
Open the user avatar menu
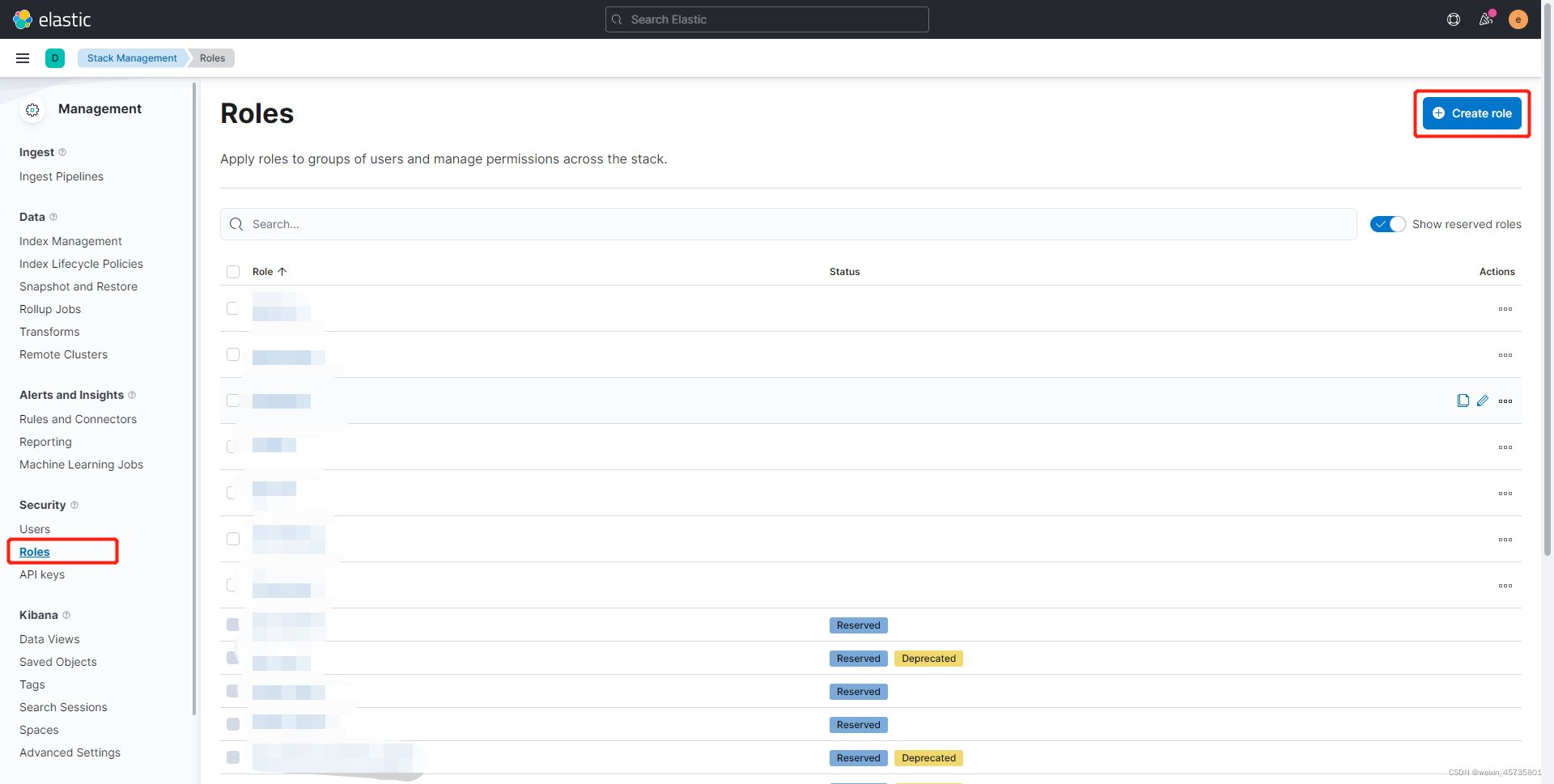coord(1518,19)
